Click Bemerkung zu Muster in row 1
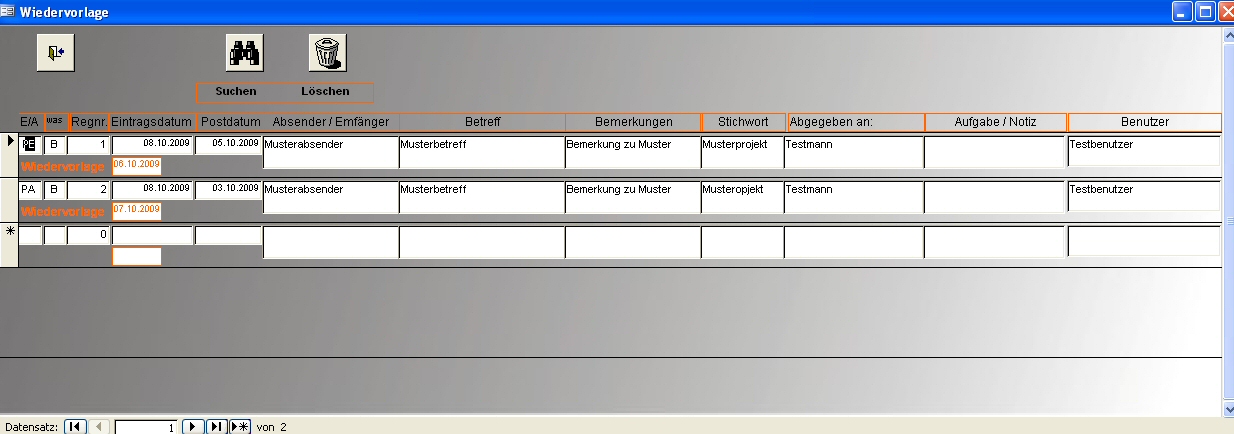The width and height of the screenshot is (1234, 434). (632, 152)
